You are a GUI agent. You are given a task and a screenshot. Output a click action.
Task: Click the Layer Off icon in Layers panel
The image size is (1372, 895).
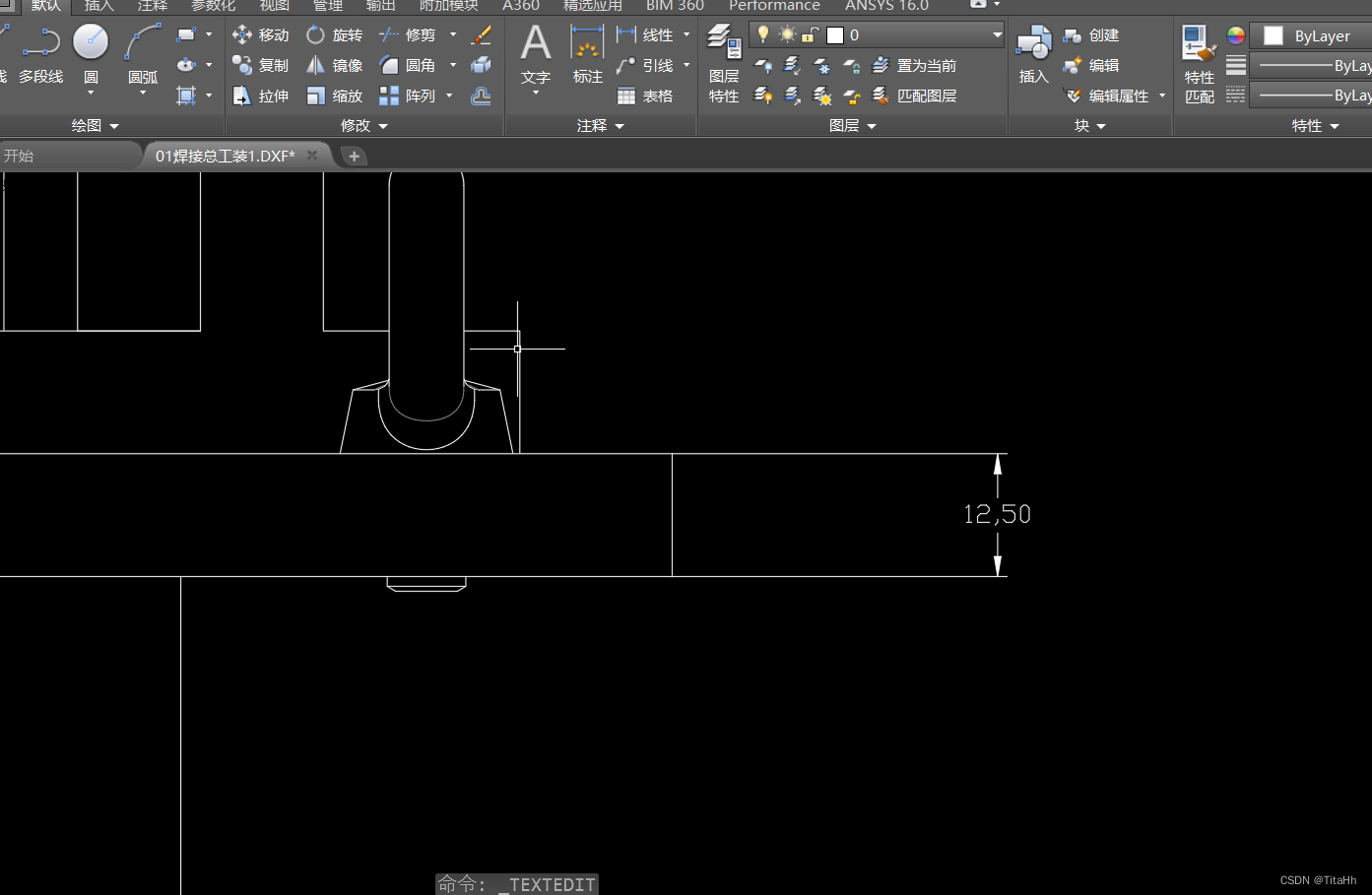(762, 65)
